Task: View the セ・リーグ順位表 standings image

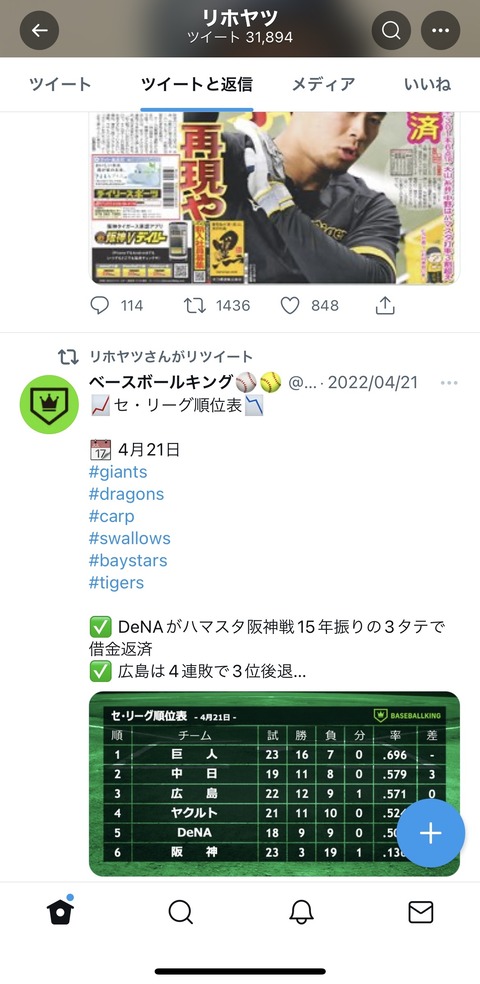Action: pyautogui.click(x=274, y=784)
